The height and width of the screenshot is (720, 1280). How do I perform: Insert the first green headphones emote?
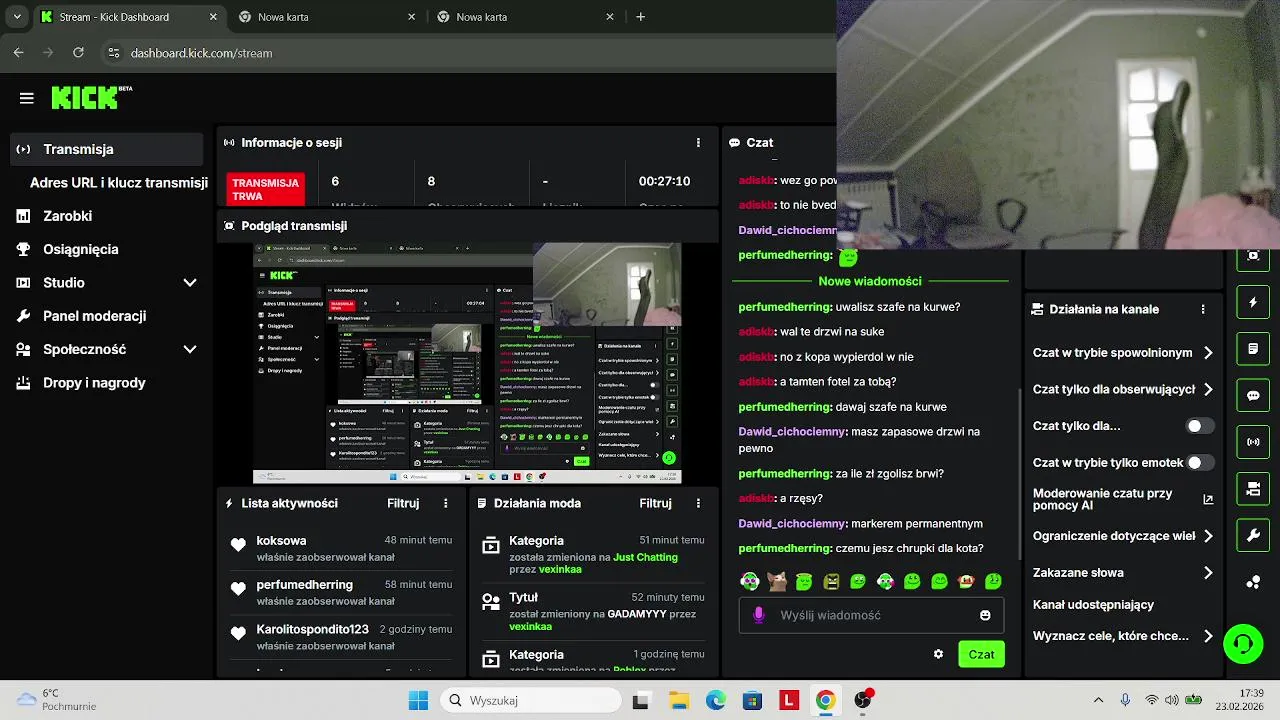(x=750, y=581)
